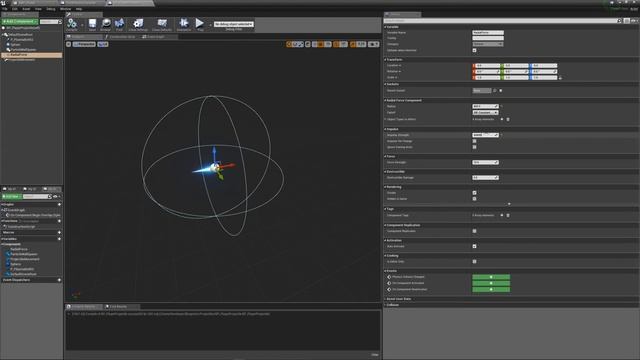640x360 pixels.
Task: Toggle Impulse Vel Change checkbox
Action: pyautogui.click(x=474, y=141)
